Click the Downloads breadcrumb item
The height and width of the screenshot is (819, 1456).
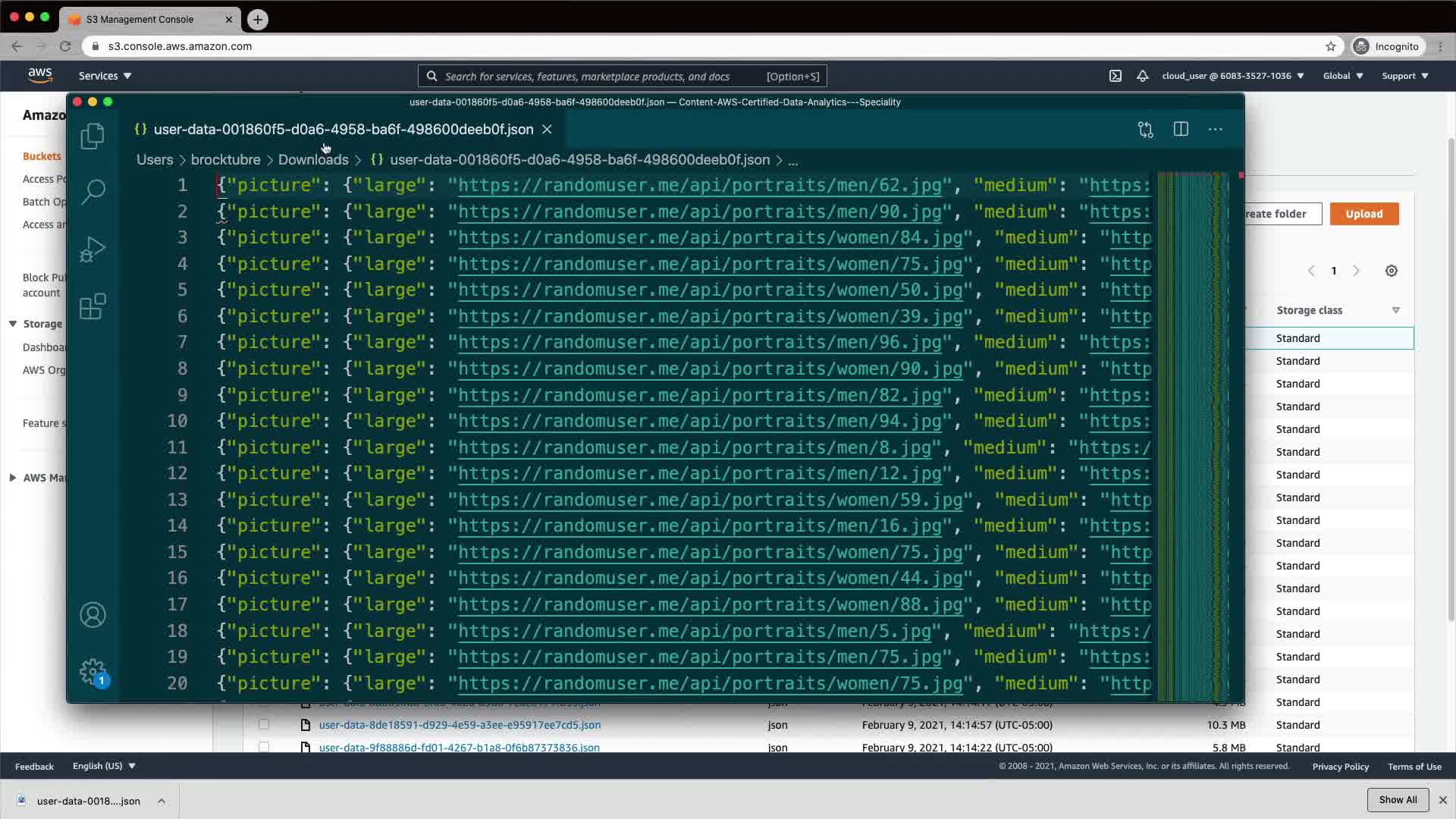[313, 160]
